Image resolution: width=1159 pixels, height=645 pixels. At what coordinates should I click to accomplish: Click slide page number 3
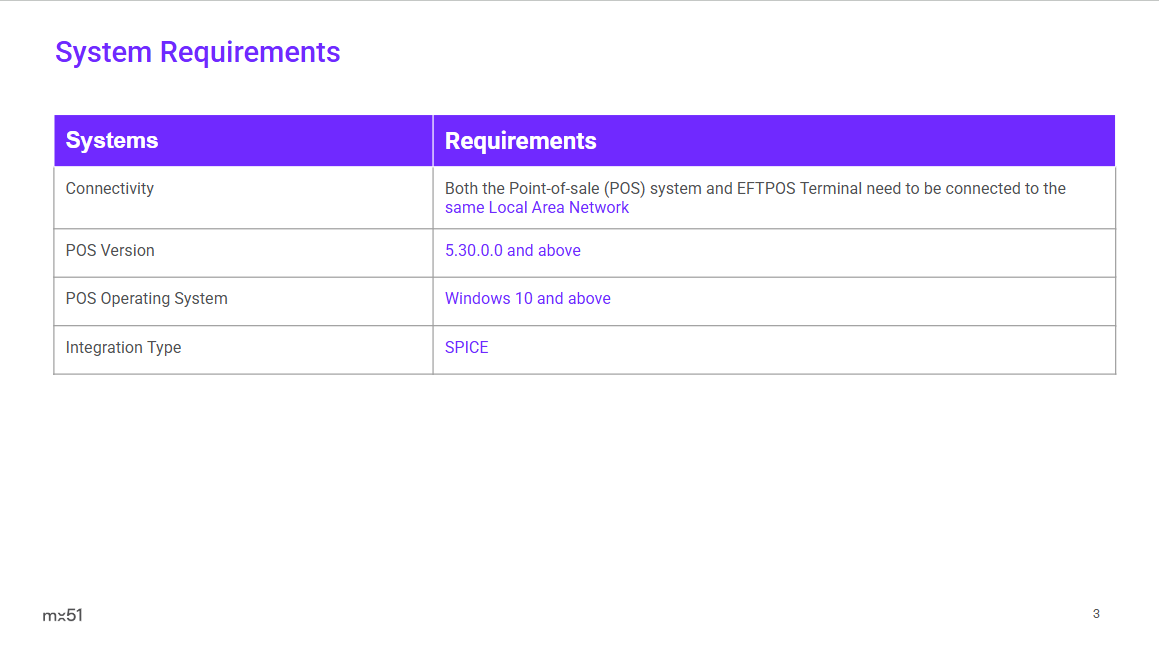coord(1096,614)
